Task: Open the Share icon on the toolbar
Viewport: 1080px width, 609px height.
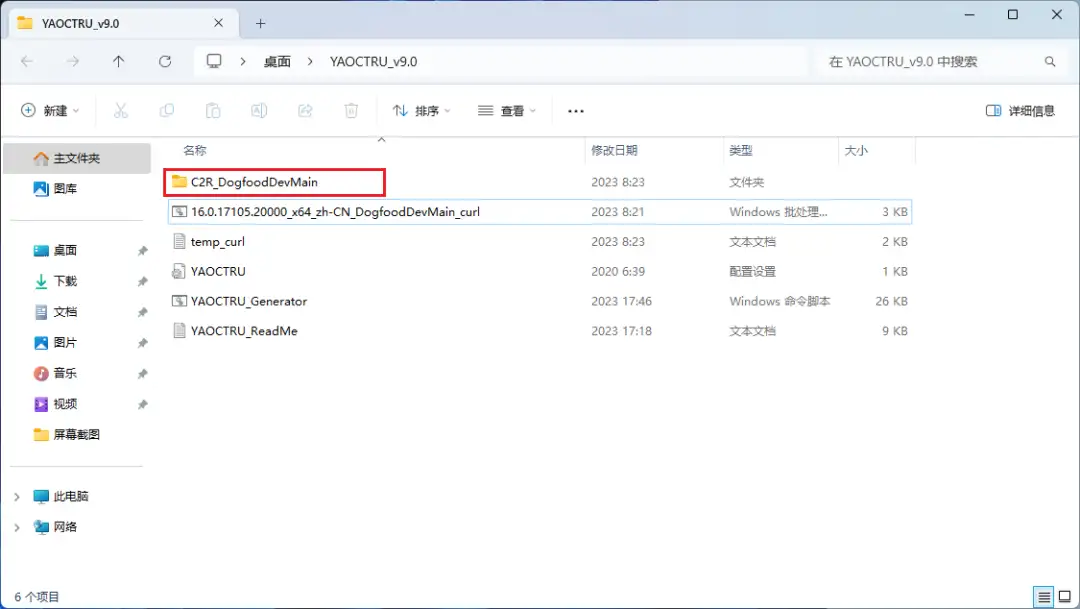Action: point(305,110)
